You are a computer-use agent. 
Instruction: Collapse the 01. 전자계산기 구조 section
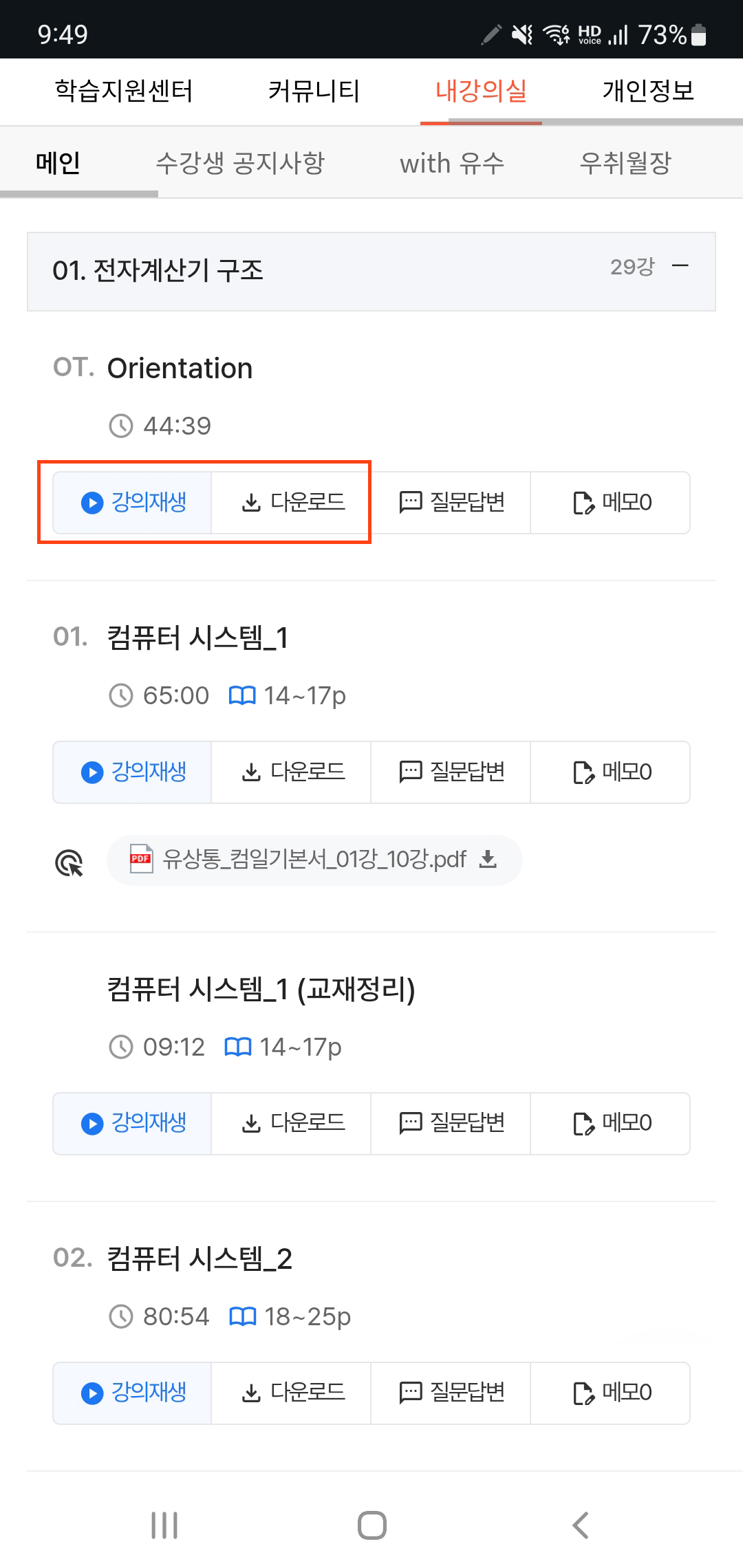(x=680, y=266)
